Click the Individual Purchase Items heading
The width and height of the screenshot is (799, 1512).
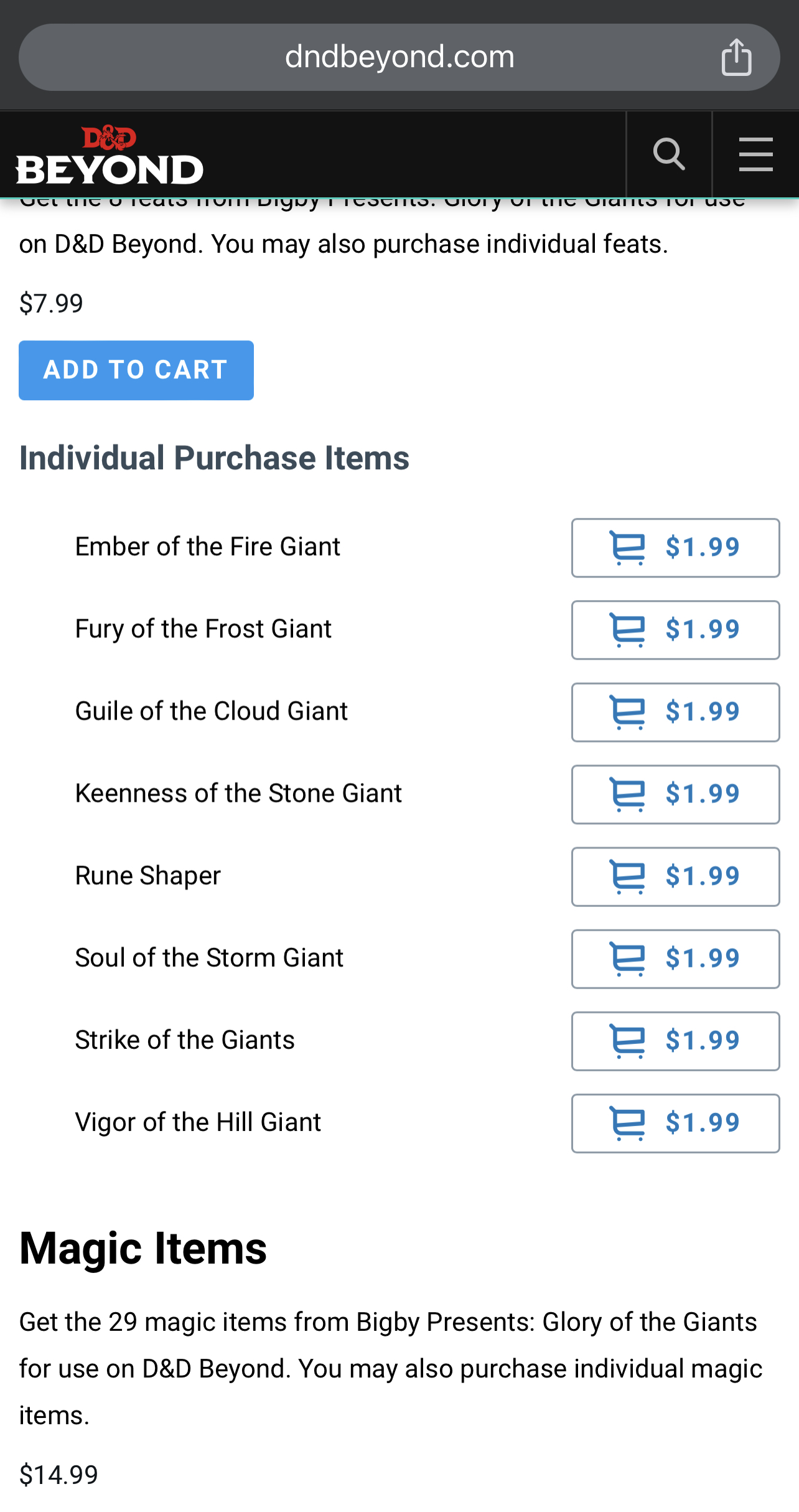click(214, 458)
